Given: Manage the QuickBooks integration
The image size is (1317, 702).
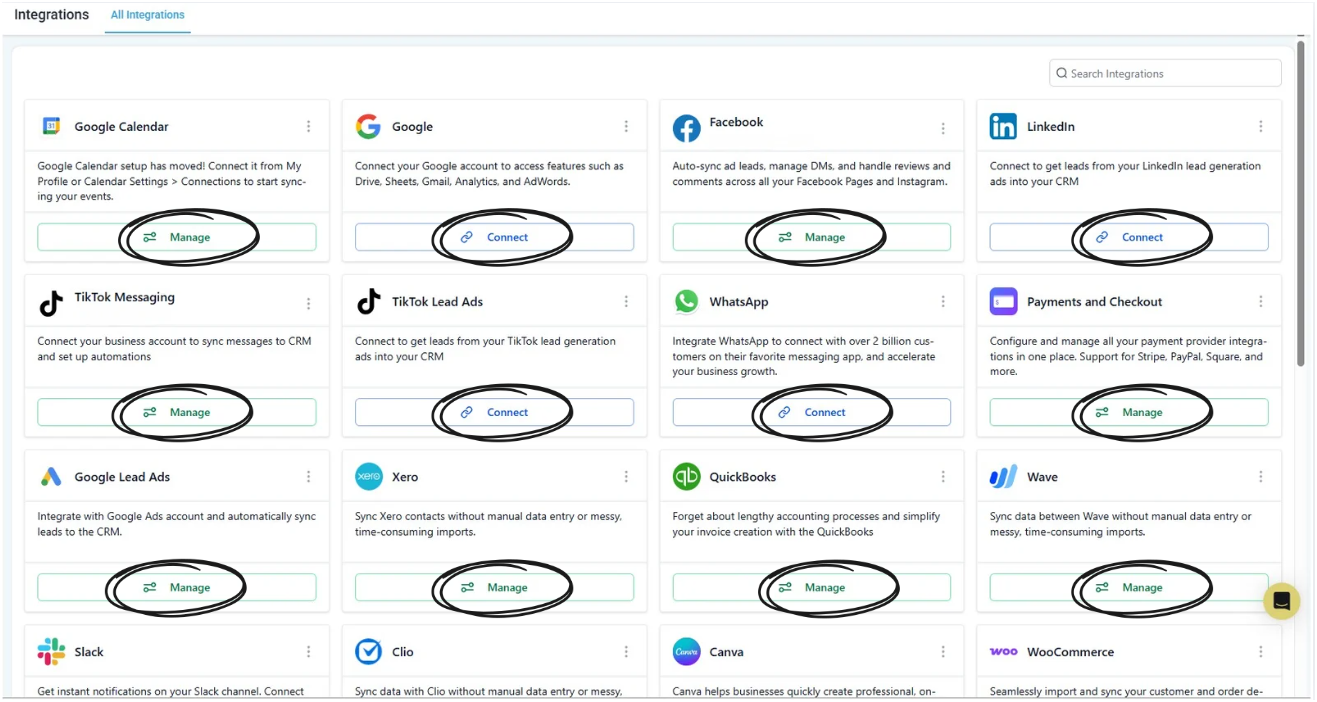Looking at the screenshot, I should coord(812,587).
